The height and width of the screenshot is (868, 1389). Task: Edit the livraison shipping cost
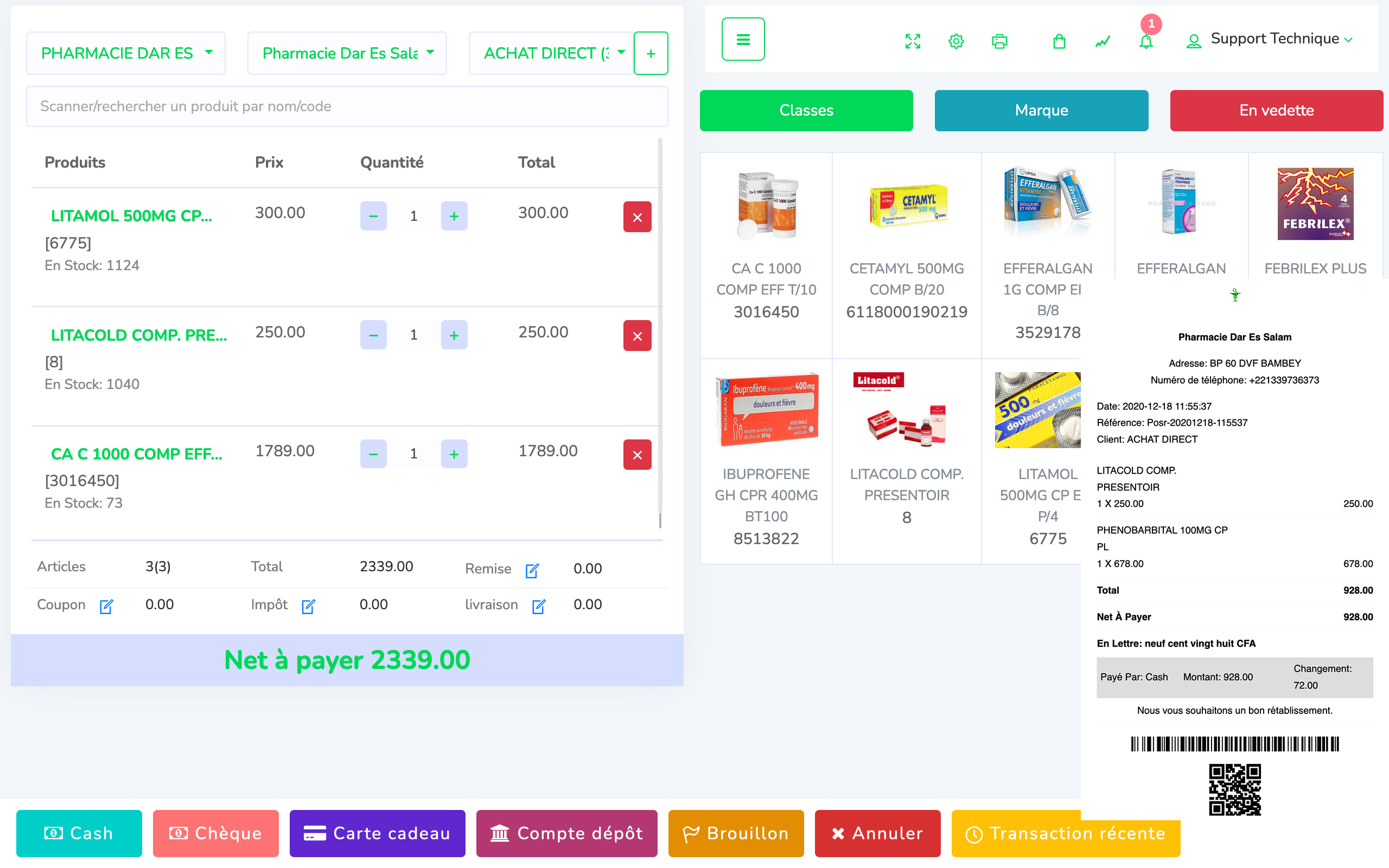pyautogui.click(x=538, y=606)
